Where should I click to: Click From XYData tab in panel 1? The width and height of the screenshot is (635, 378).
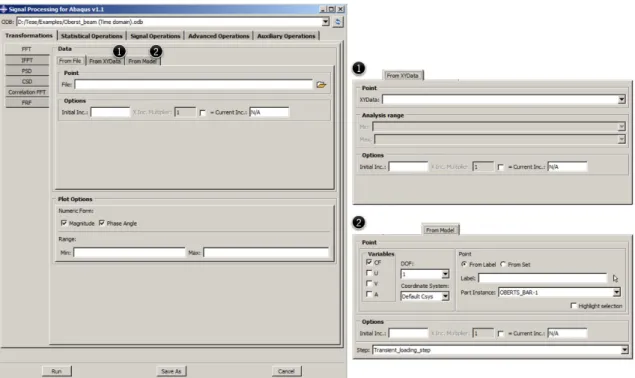[x=402, y=75]
